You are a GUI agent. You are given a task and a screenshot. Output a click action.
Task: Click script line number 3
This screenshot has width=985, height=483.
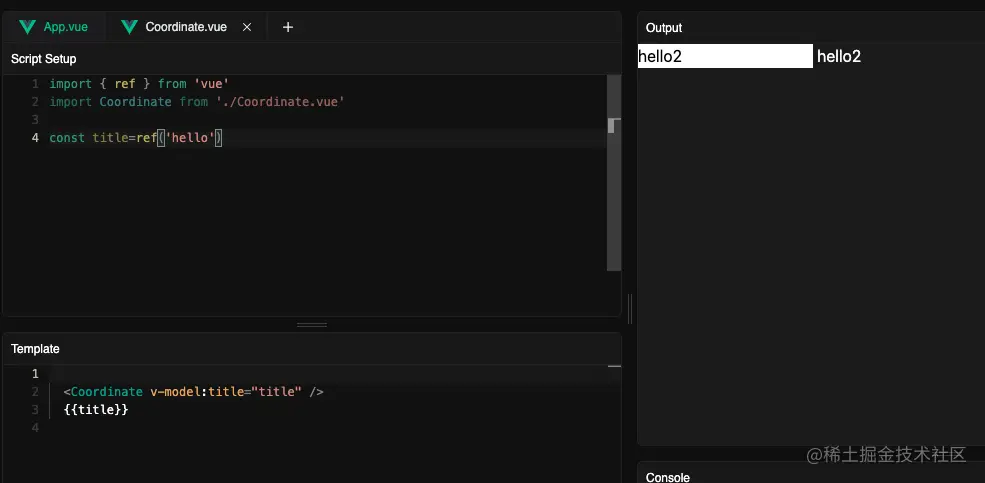click(35, 119)
